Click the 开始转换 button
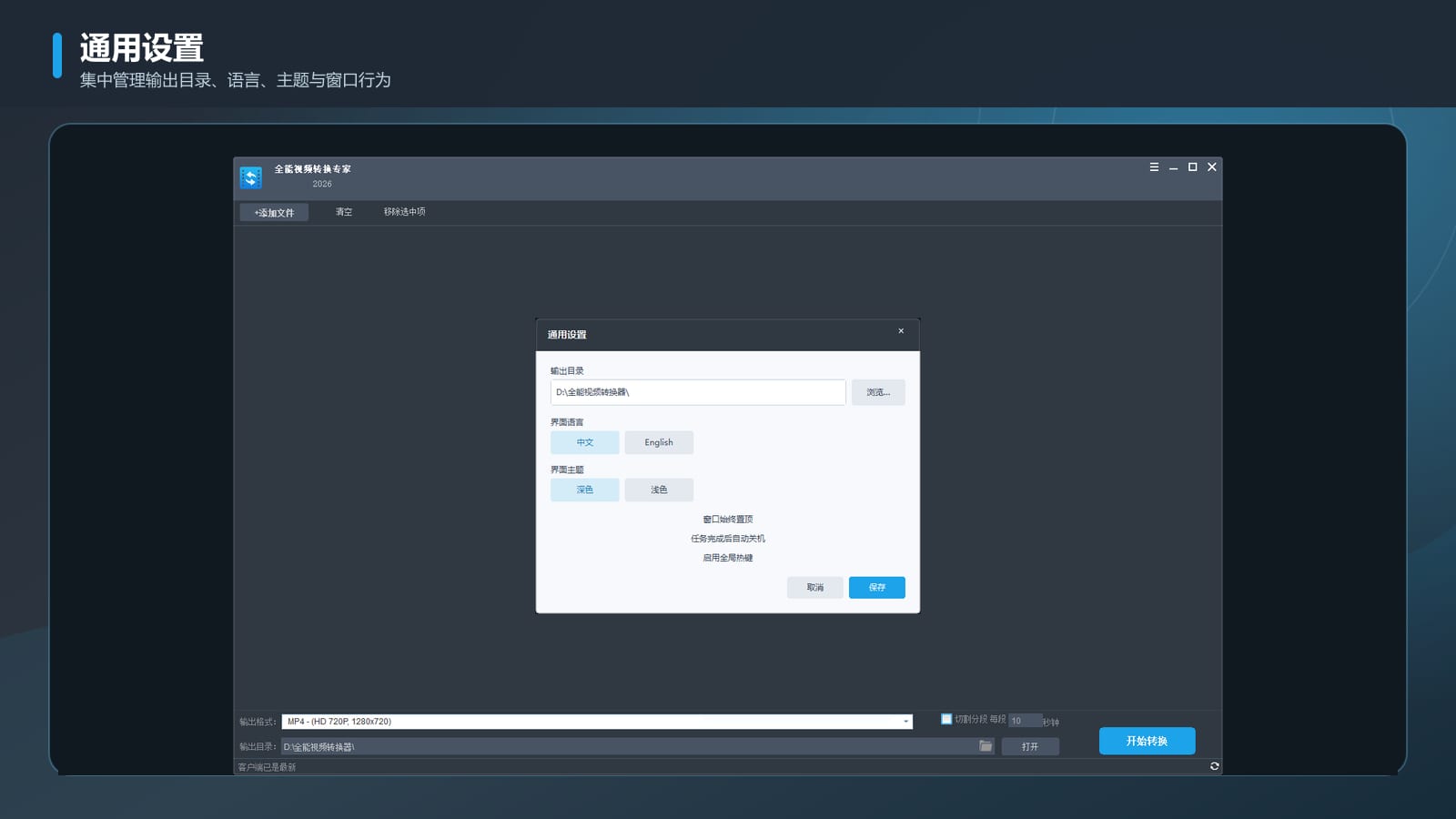The height and width of the screenshot is (819, 1456). (1147, 741)
